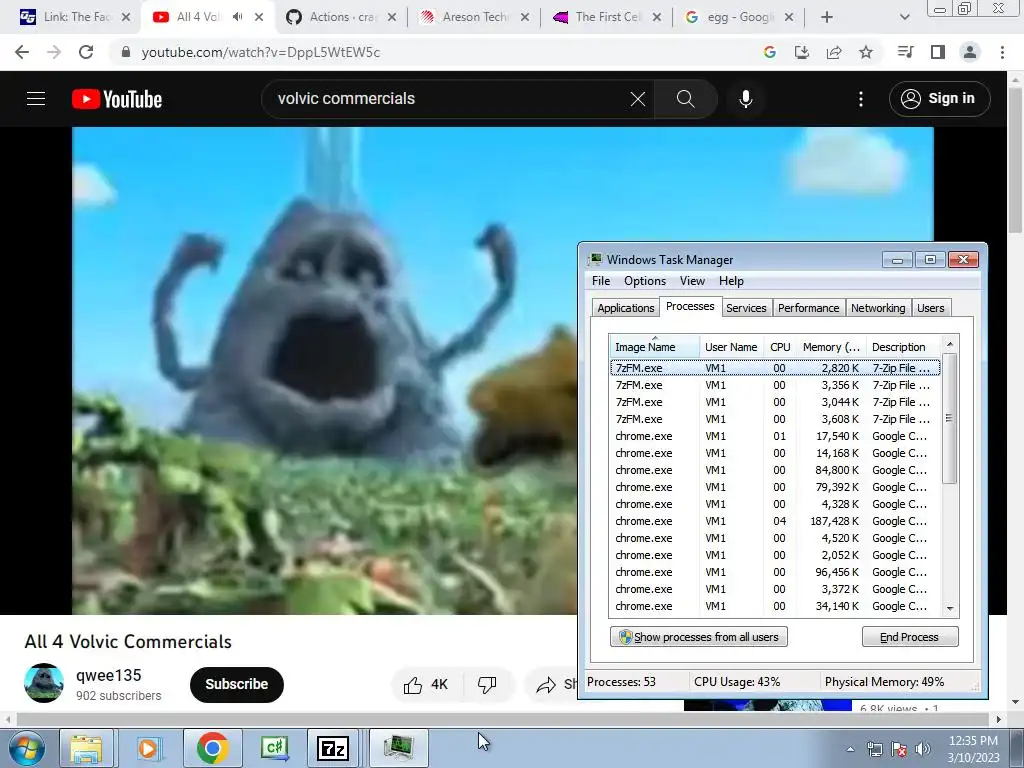1024x768 pixels.
Task: Sort processes by Image Name column
Action: click(654, 347)
